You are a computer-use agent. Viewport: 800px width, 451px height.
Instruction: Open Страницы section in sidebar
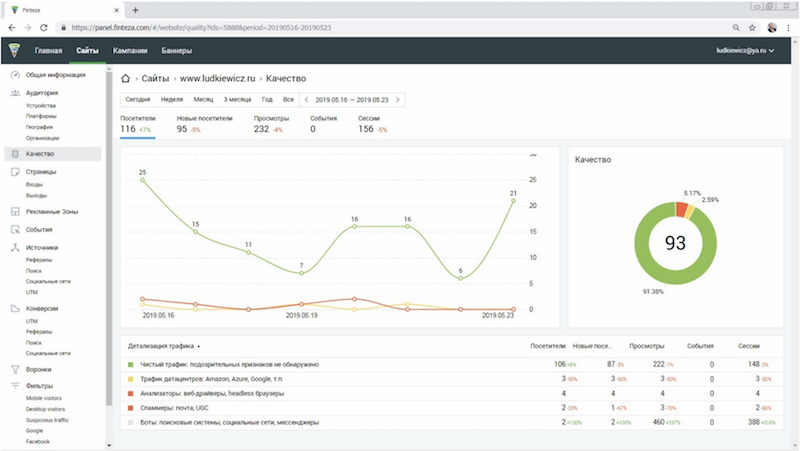point(41,172)
